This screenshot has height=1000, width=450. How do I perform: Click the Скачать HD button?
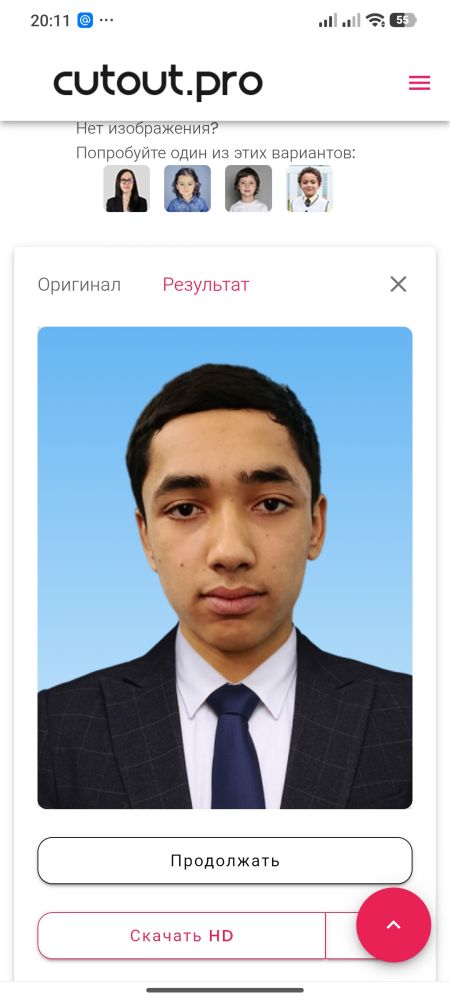click(x=182, y=936)
